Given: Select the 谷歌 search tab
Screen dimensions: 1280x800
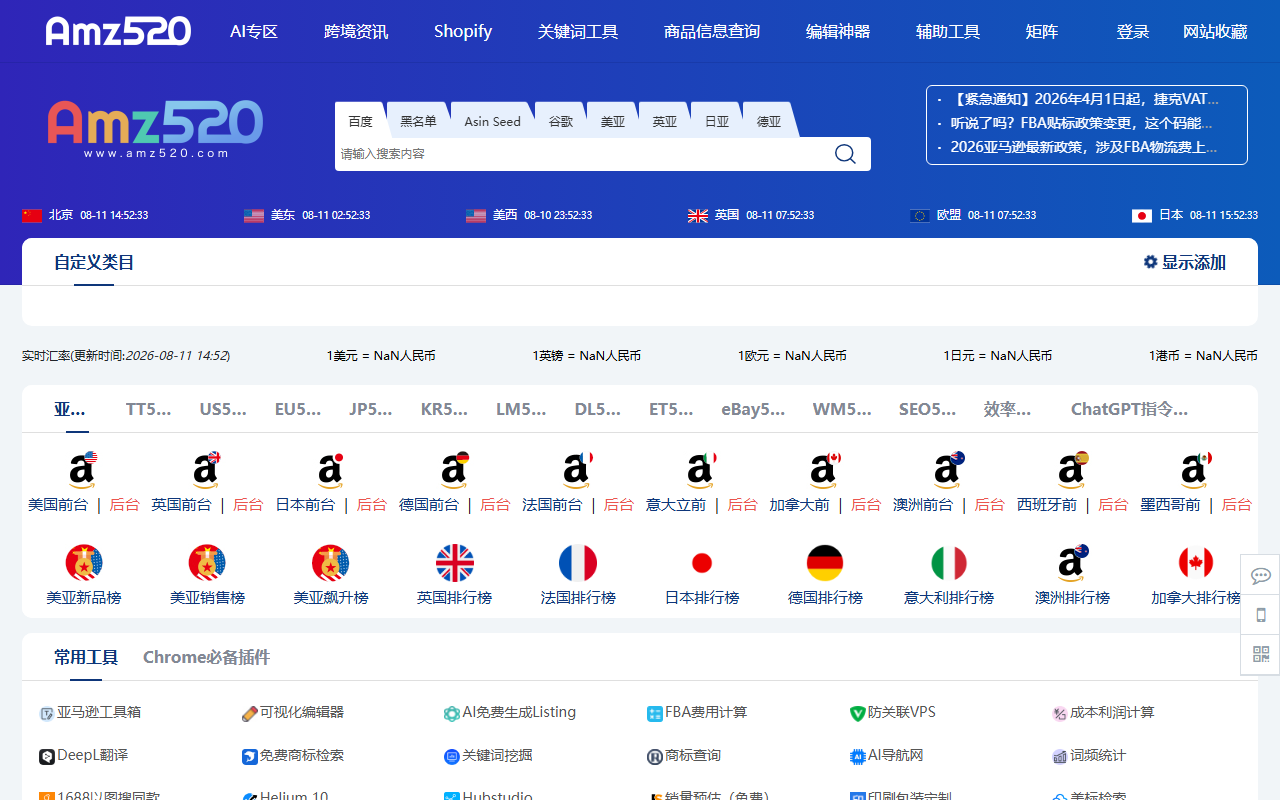Looking at the screenshot, I should click(560, 121).
